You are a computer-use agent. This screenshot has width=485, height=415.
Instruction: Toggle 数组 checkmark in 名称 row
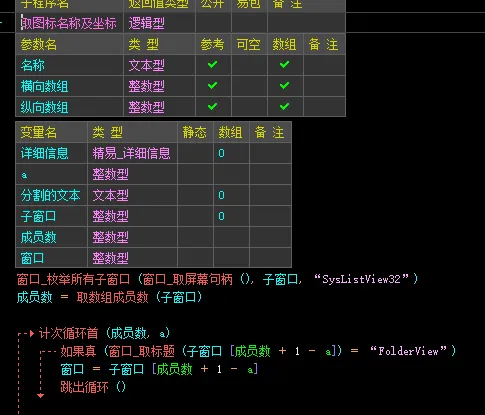coord(284,65)
